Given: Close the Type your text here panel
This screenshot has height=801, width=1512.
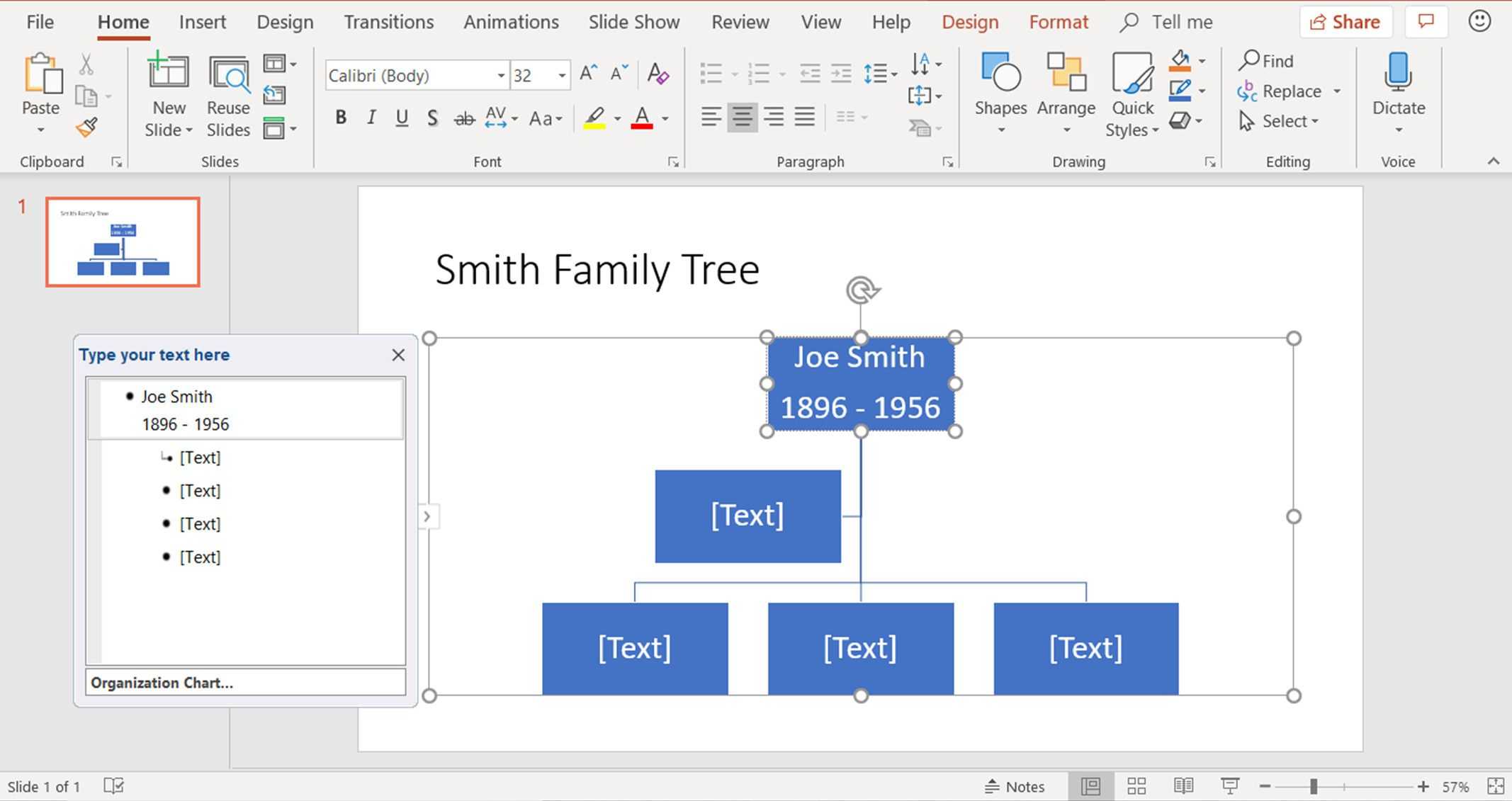Looking at the screenshot, I should (x=398, y=354).
